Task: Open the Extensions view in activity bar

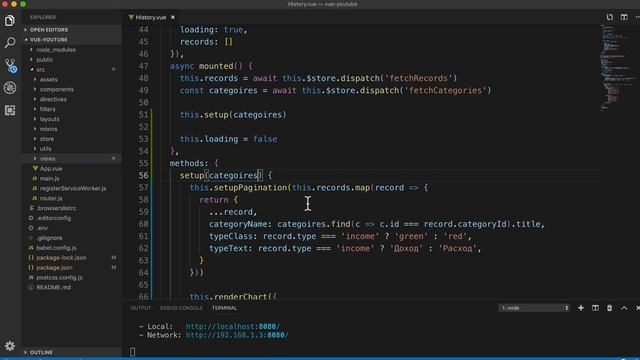Action: click(x=10, y=110)
